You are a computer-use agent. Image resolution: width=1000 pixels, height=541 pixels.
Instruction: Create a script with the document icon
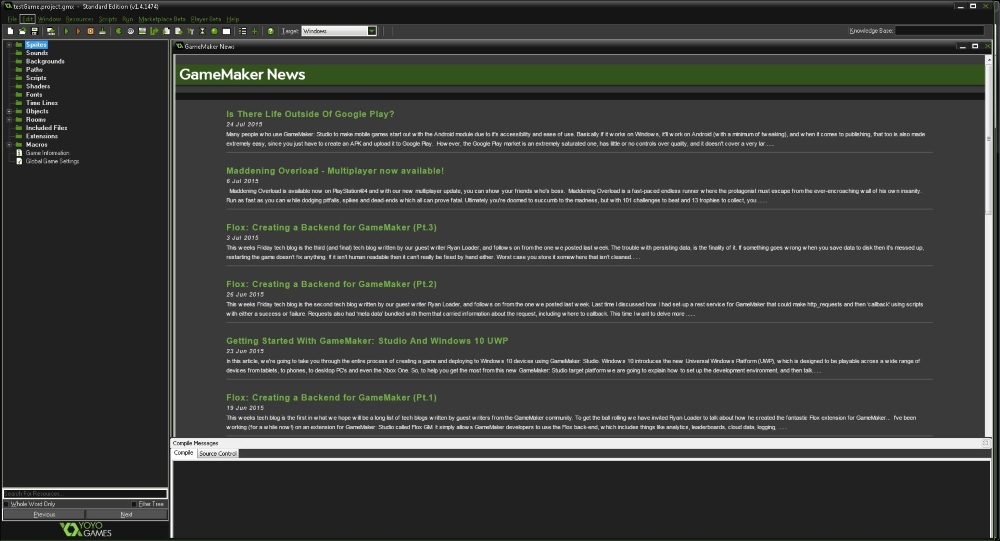coord(166,31)
